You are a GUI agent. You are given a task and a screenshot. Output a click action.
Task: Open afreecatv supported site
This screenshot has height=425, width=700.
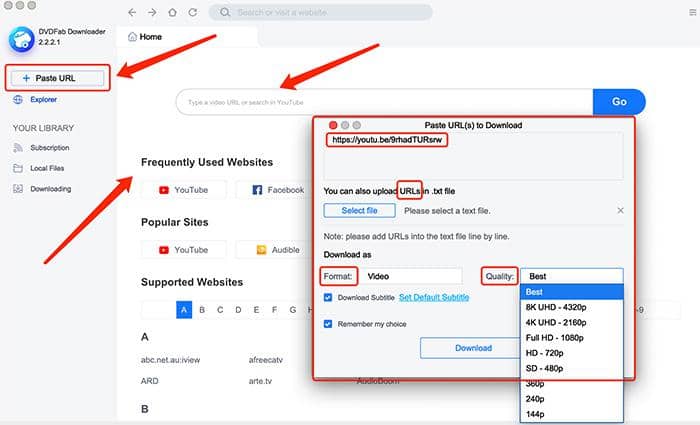[266, 360]
